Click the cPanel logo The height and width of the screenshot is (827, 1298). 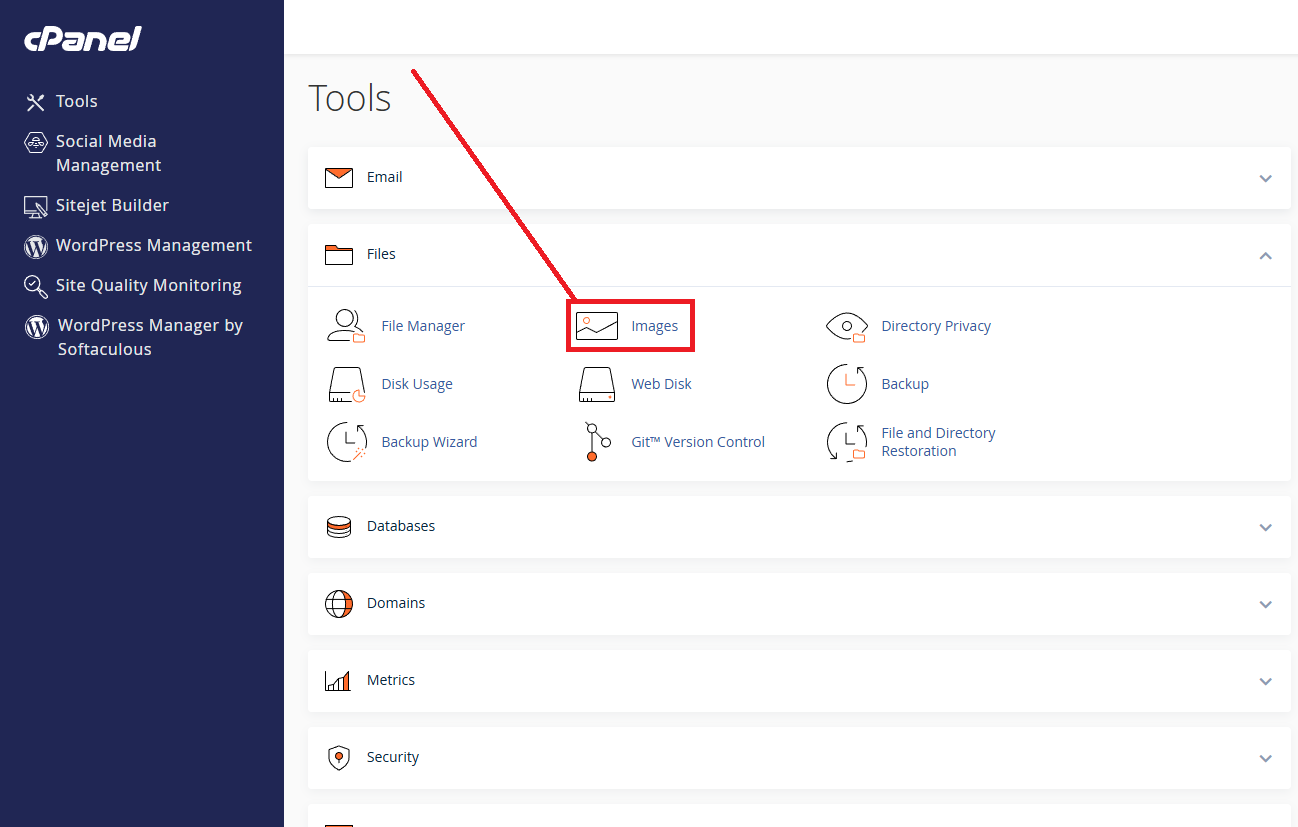click(82, 39)
